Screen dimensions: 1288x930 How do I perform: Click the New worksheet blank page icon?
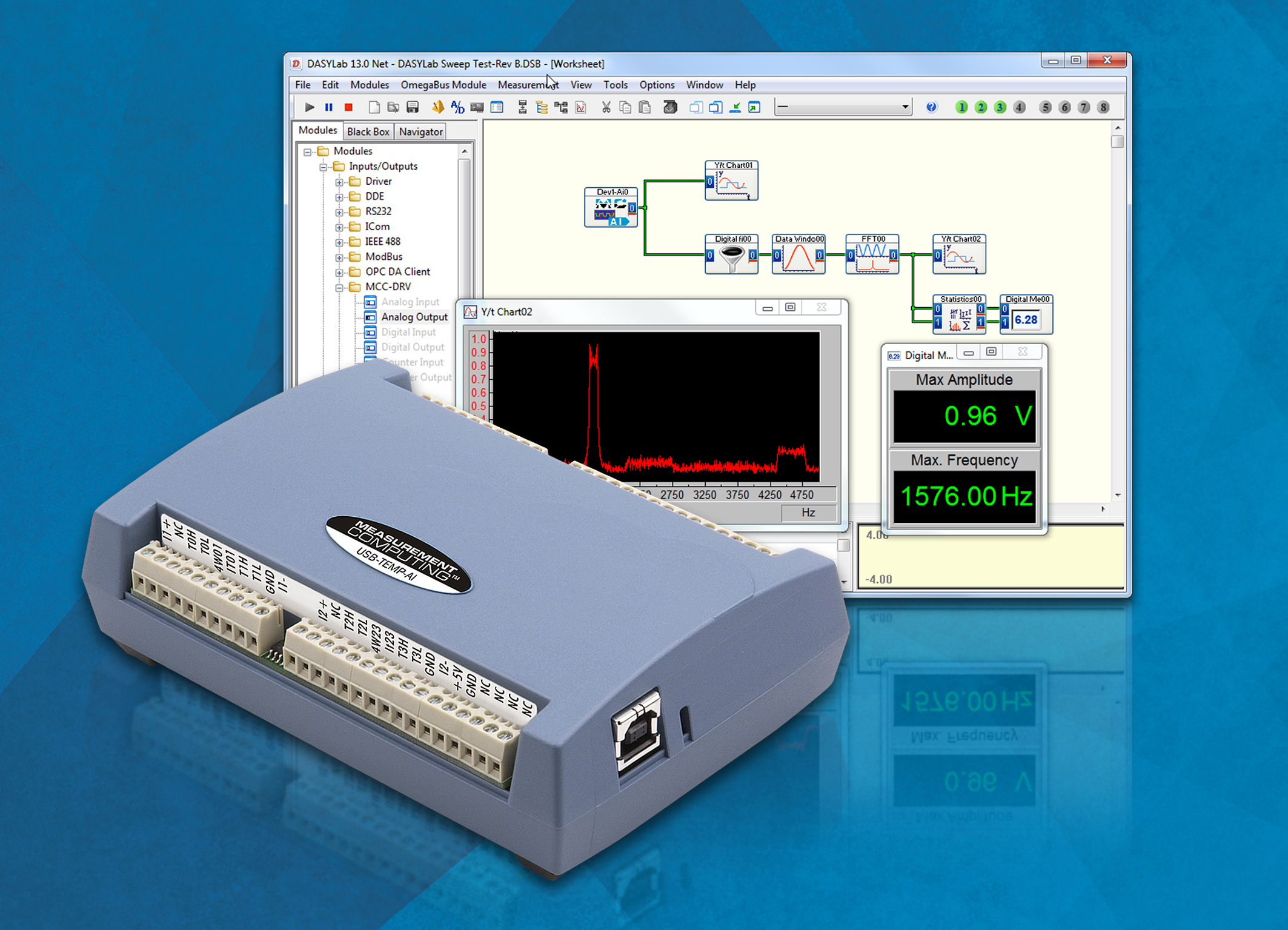tap(374, 107)
